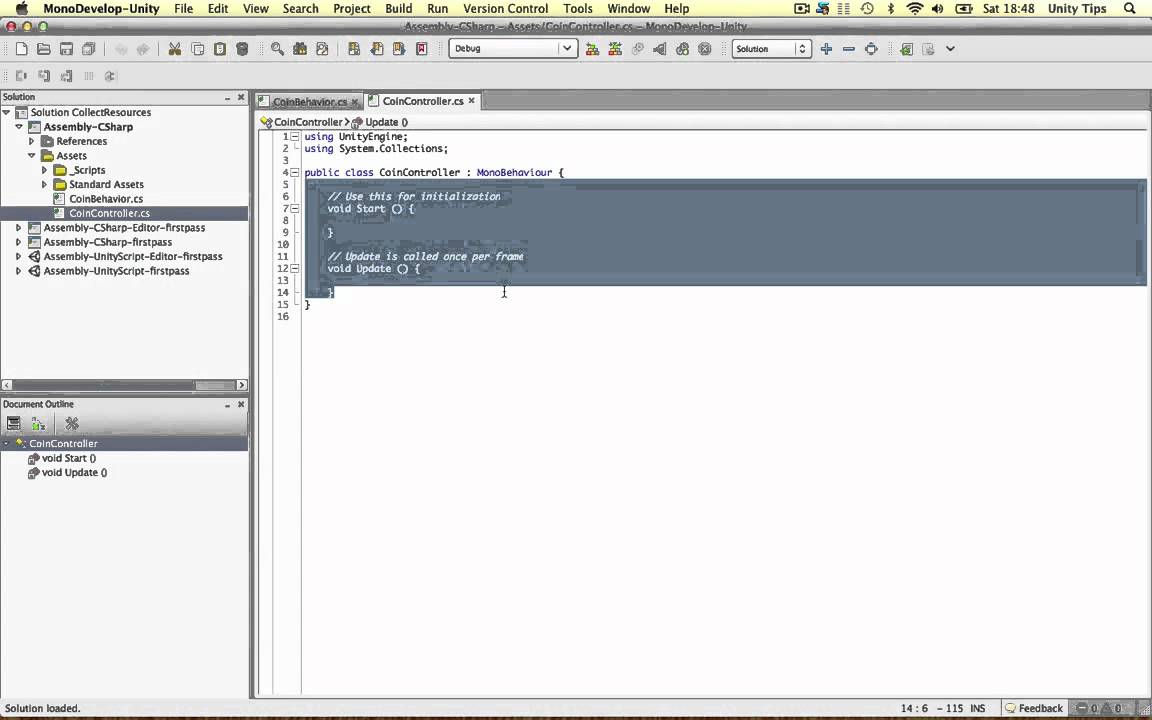Image resolution: width=1152 pixels, height=720 pixels.
Task: Open the Tools menu
Action: tap(577, 9)
